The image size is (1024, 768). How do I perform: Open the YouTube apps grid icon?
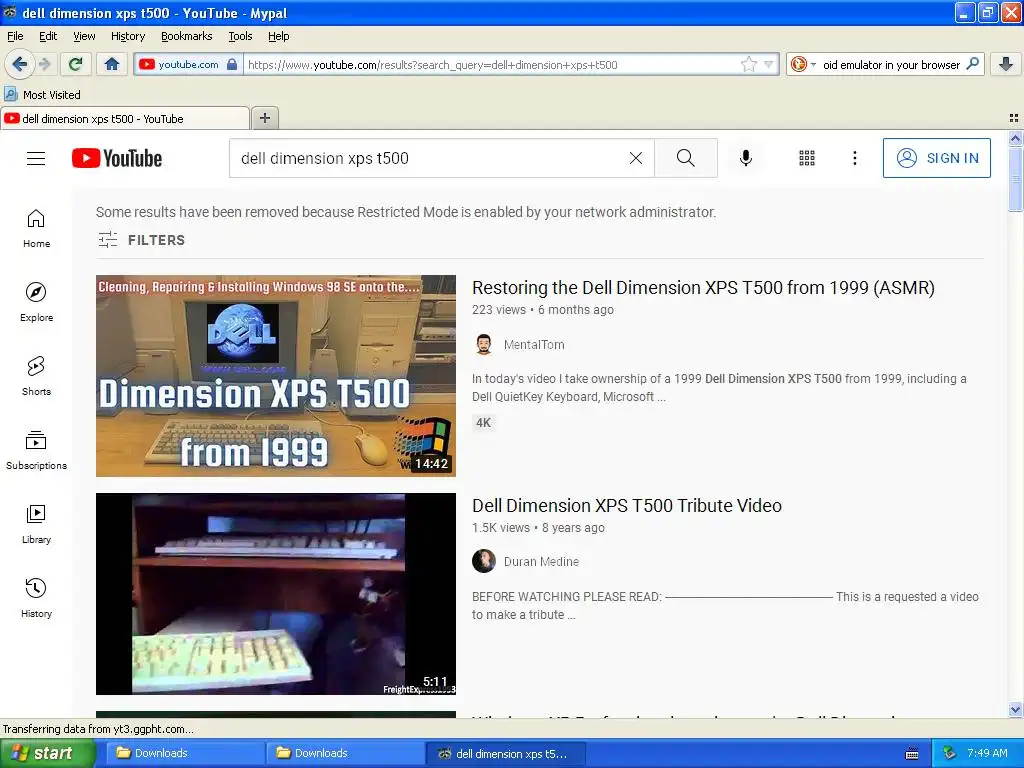click(x=807, y=158)
